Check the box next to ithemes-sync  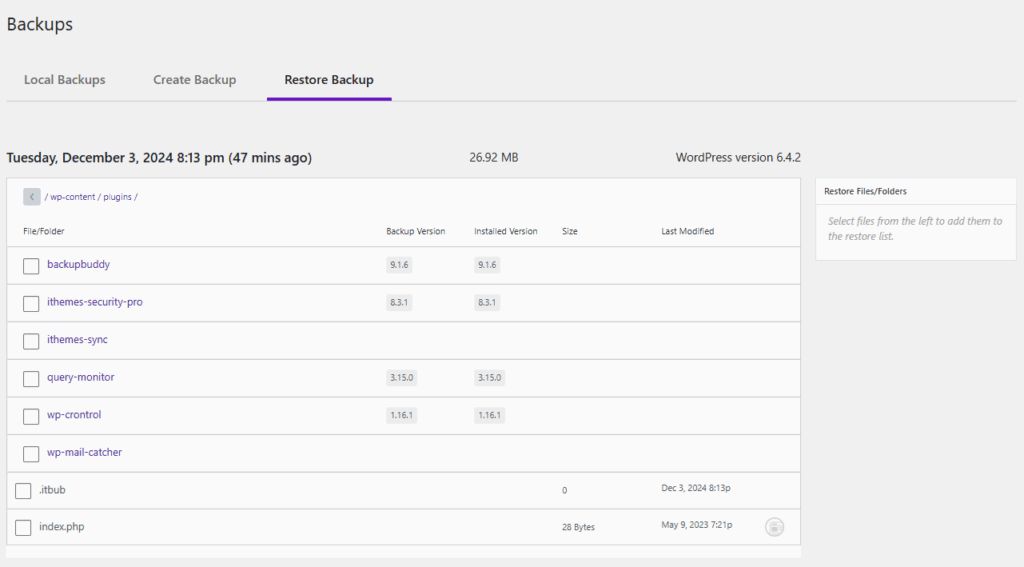tap(31, 341)
